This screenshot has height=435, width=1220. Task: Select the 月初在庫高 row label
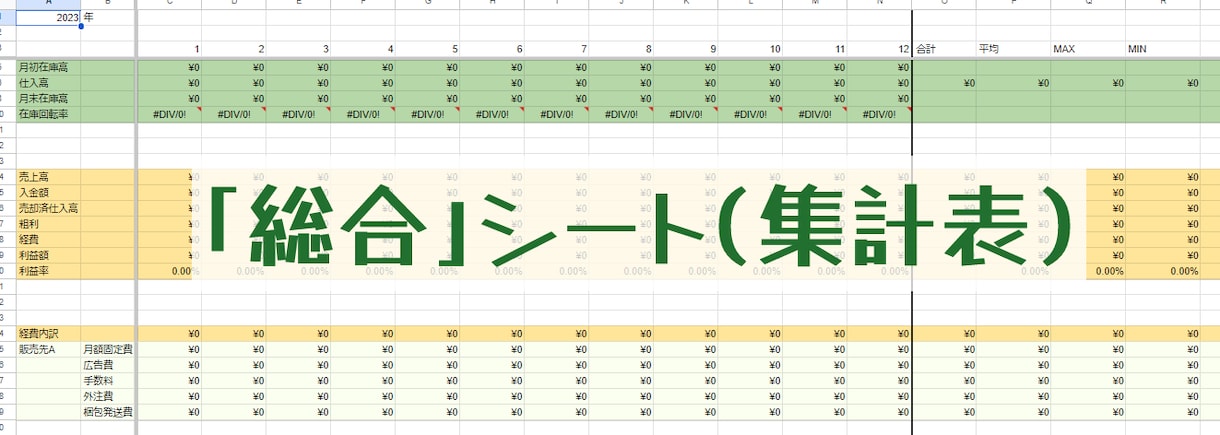point(49,67)
